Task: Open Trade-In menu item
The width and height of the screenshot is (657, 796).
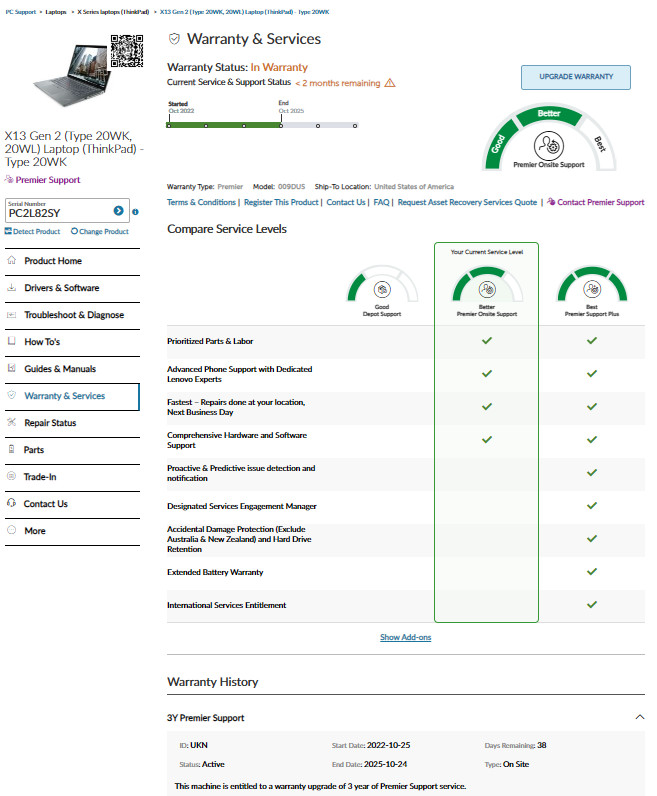Action: click(72, 477)
